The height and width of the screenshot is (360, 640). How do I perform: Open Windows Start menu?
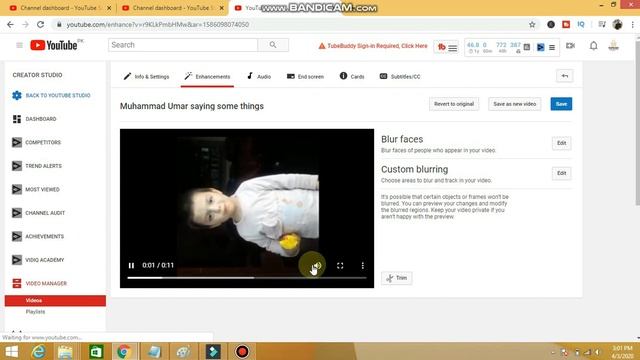[x=11, y=352]
